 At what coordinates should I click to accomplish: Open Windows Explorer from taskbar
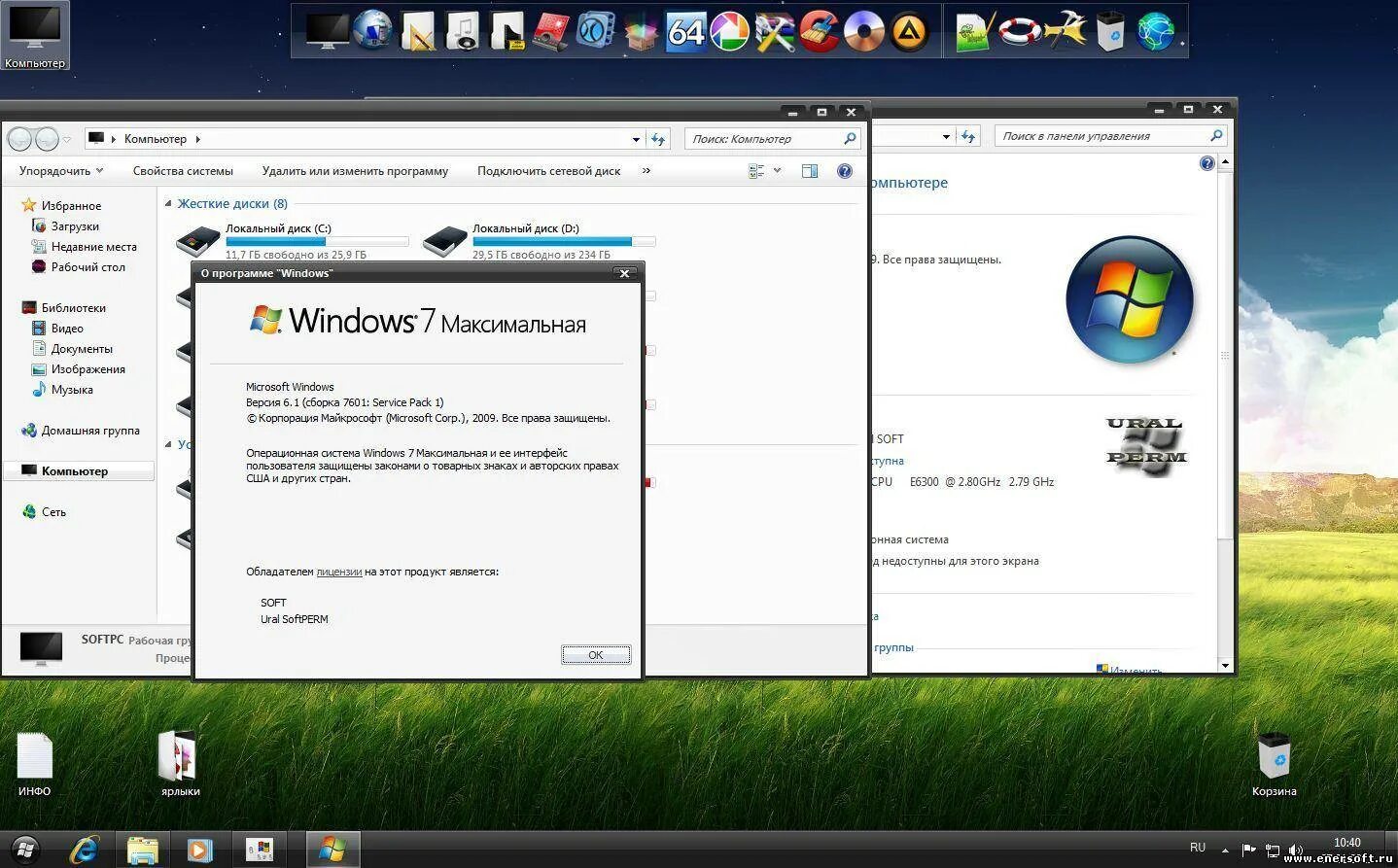143,850
